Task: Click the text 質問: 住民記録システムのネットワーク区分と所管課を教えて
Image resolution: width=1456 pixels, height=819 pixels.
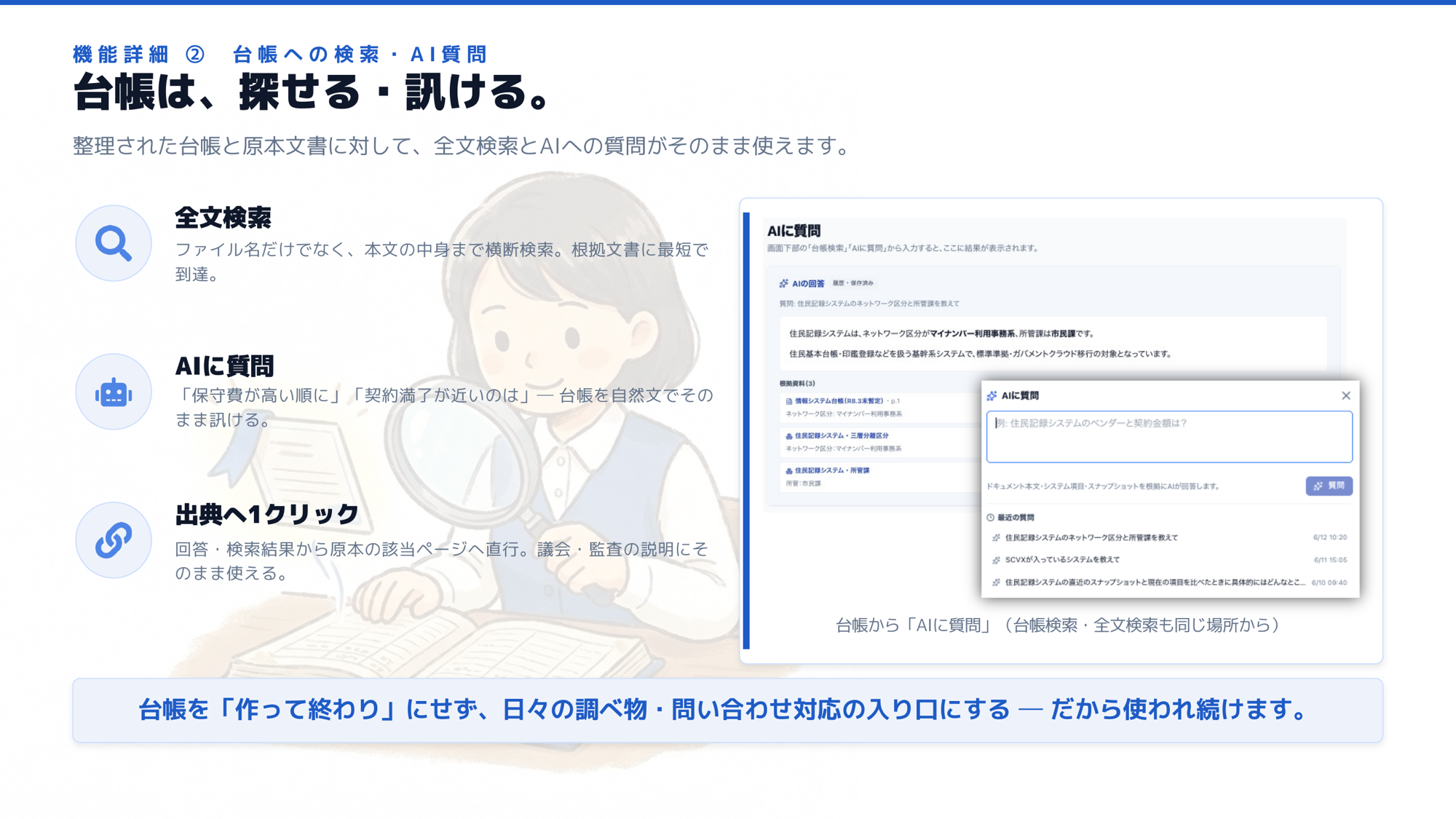Action: click(x=869, y=304)
